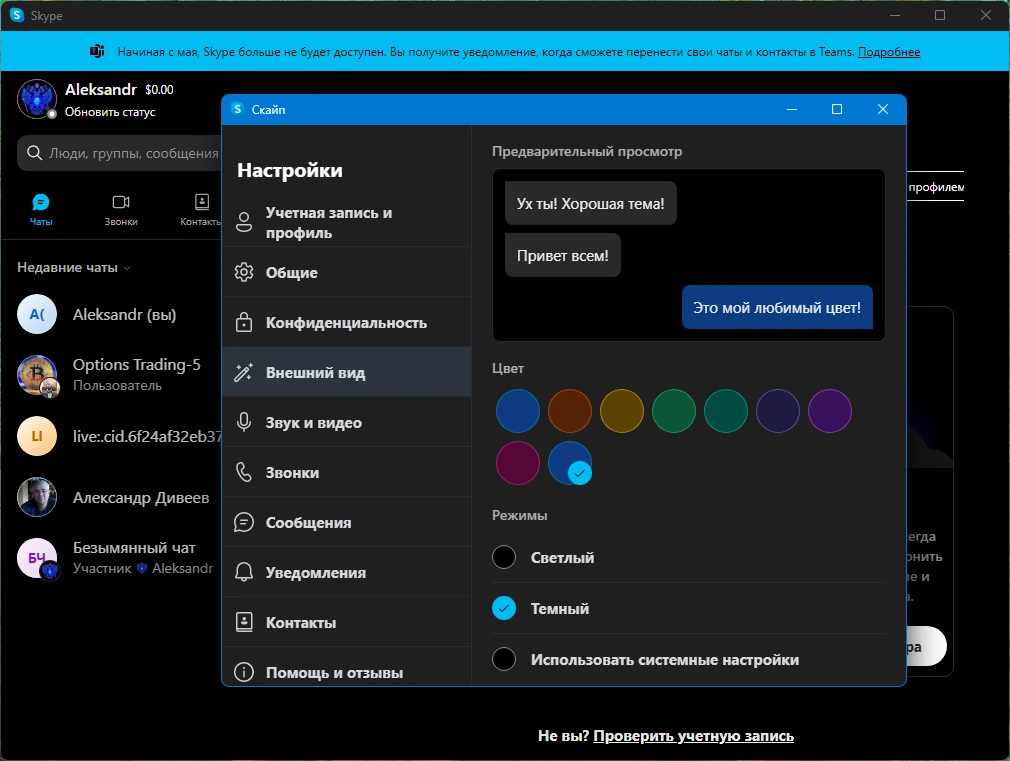
Task: Choose the dark indigo color swatch
Action: pyautogui.click(x=777, y=410)
